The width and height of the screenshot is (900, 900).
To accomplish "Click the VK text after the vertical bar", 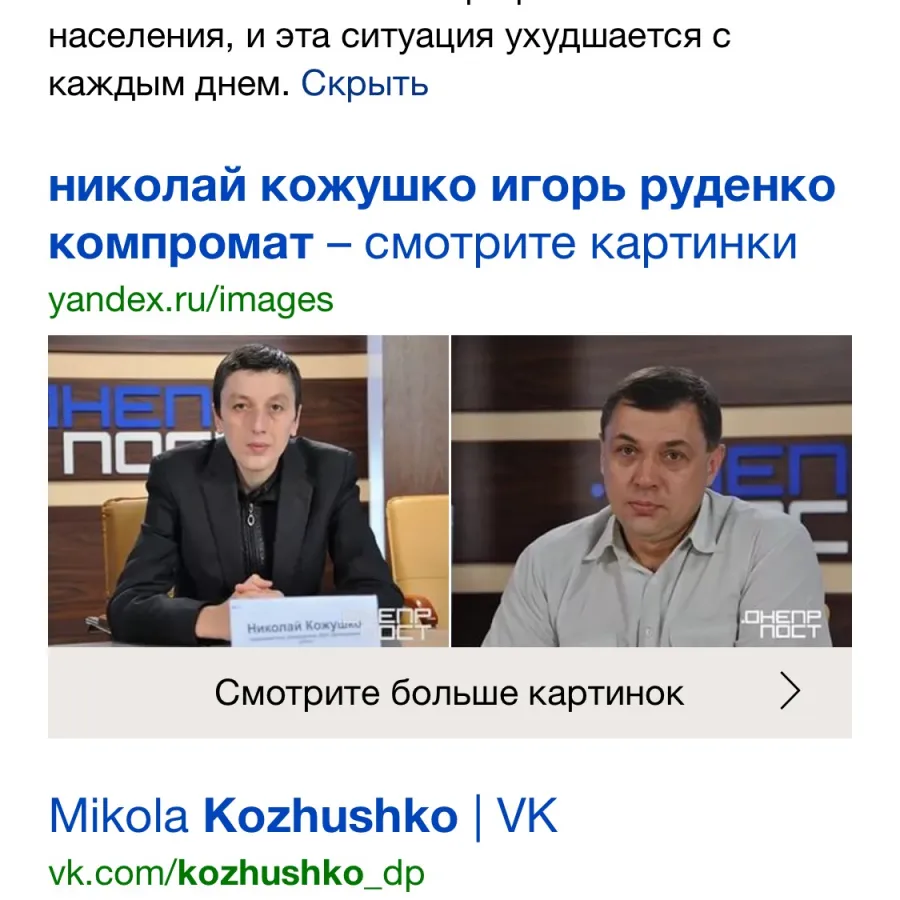I will [527, 816].
